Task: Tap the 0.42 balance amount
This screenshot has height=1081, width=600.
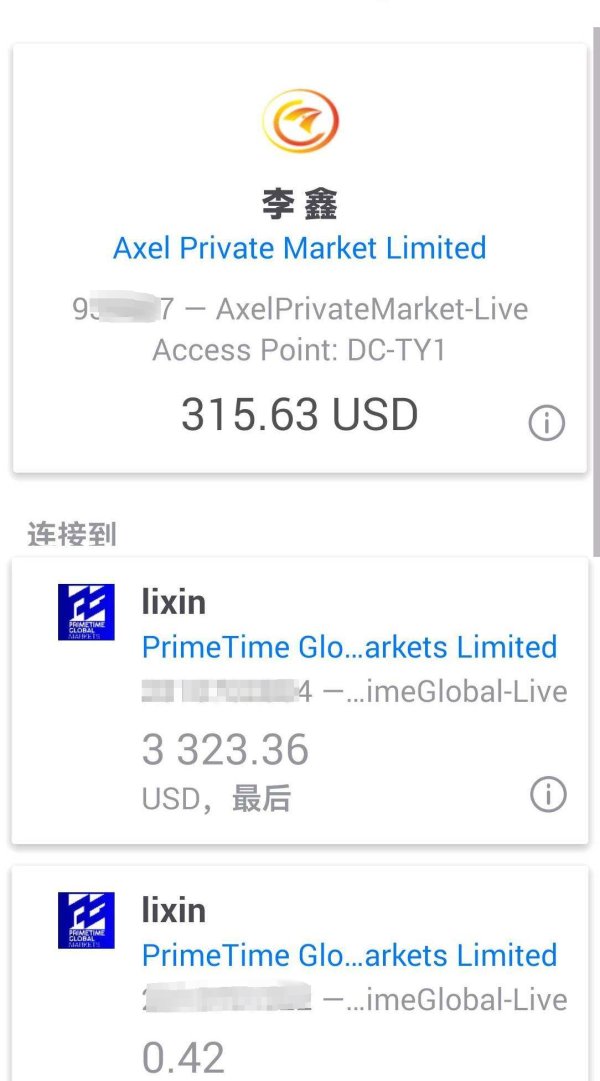Action: (183, 1057)
